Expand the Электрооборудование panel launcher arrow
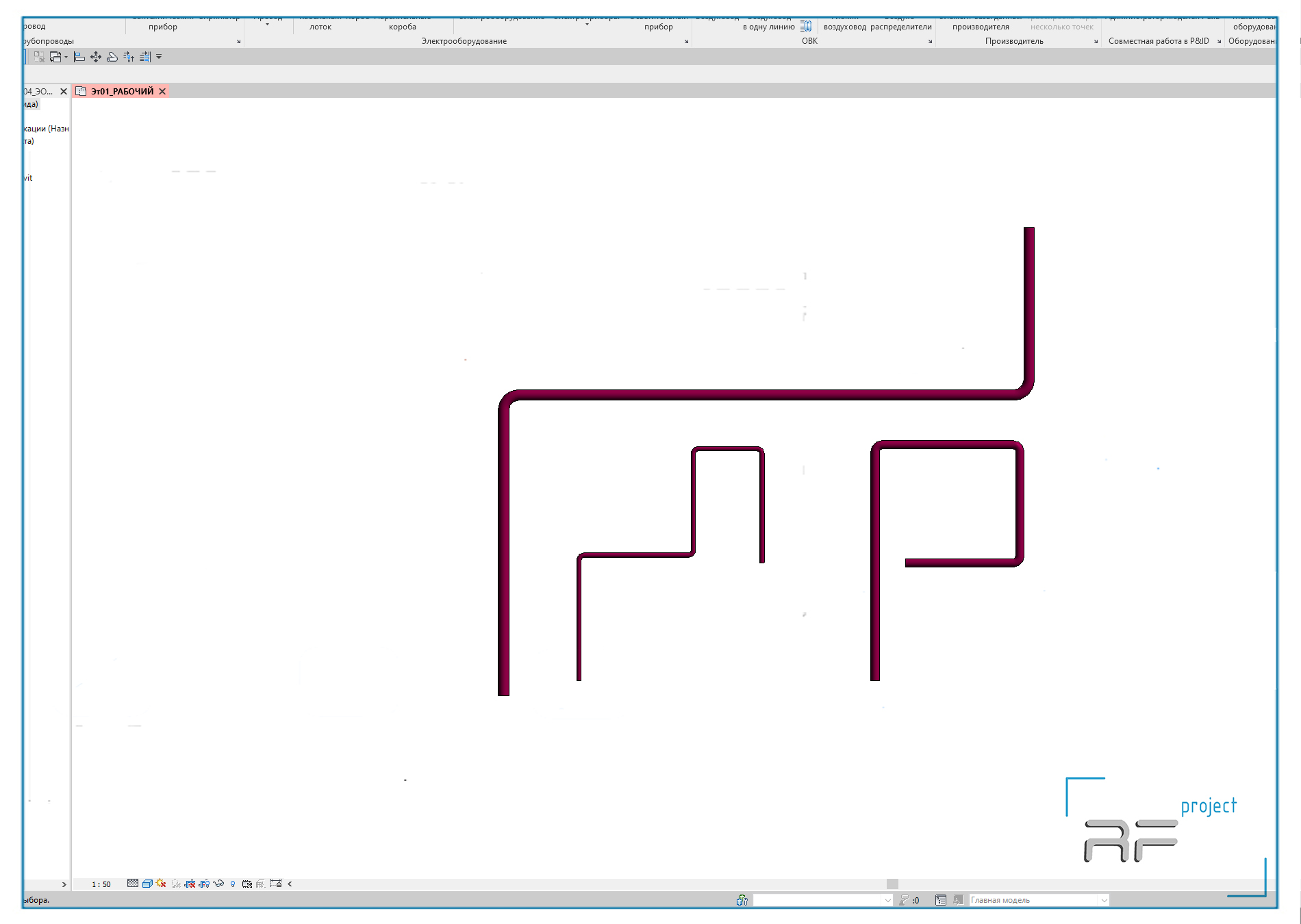 pyautogui.click(x=686, y=42)
